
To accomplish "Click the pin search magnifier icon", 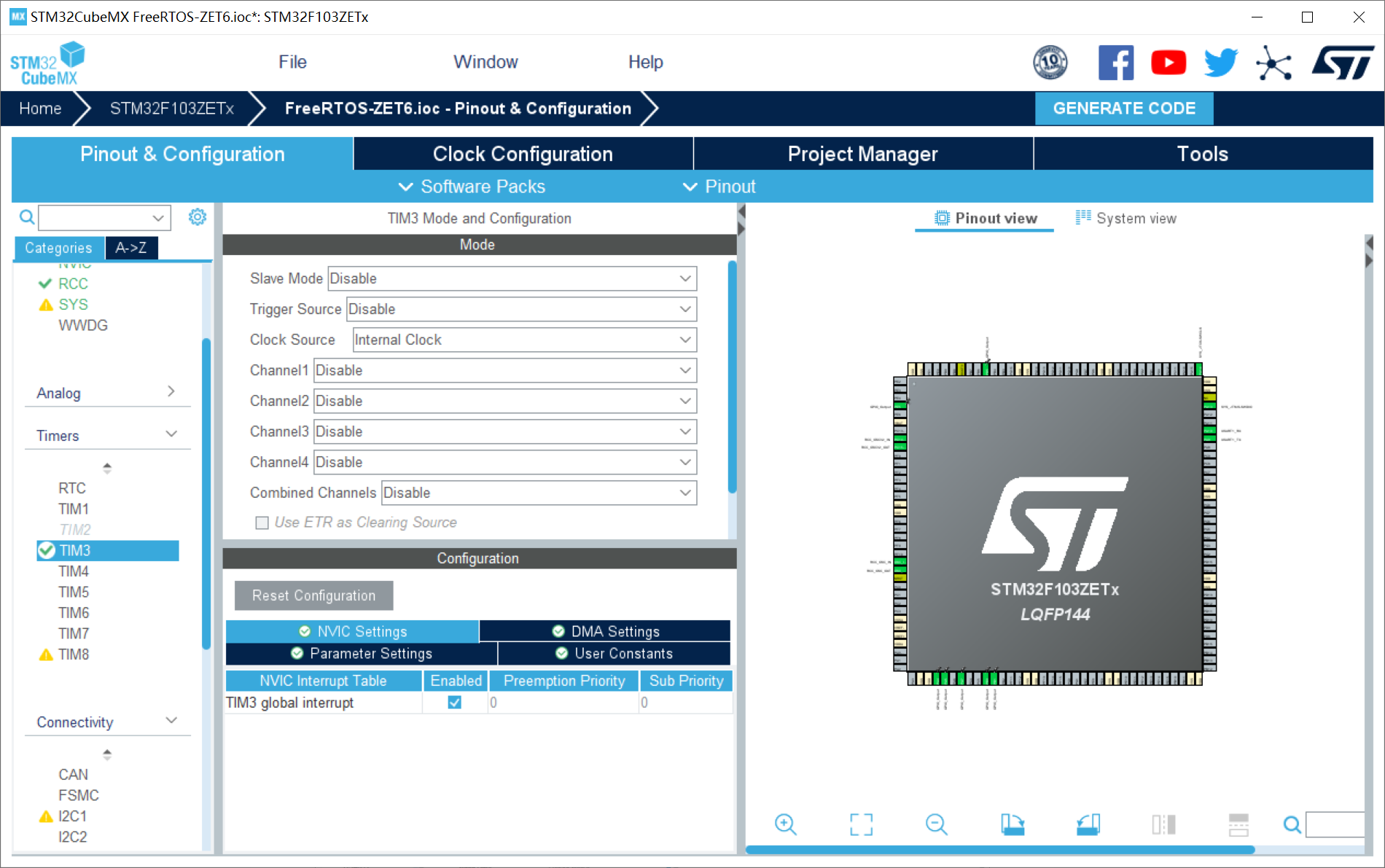I will coord(1292,824).
